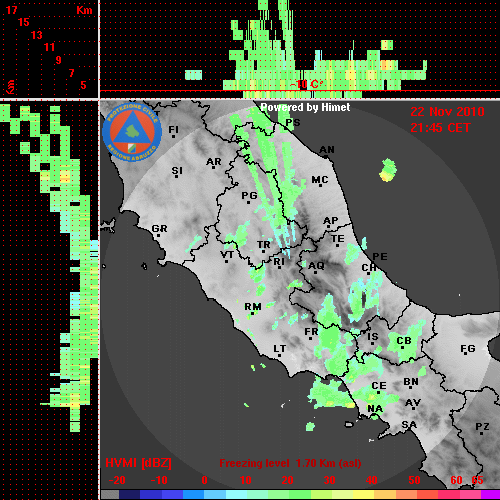Click the '17' km altitude label
The height and width of the screenshot is (500, 500).
(x=12, y=10)
